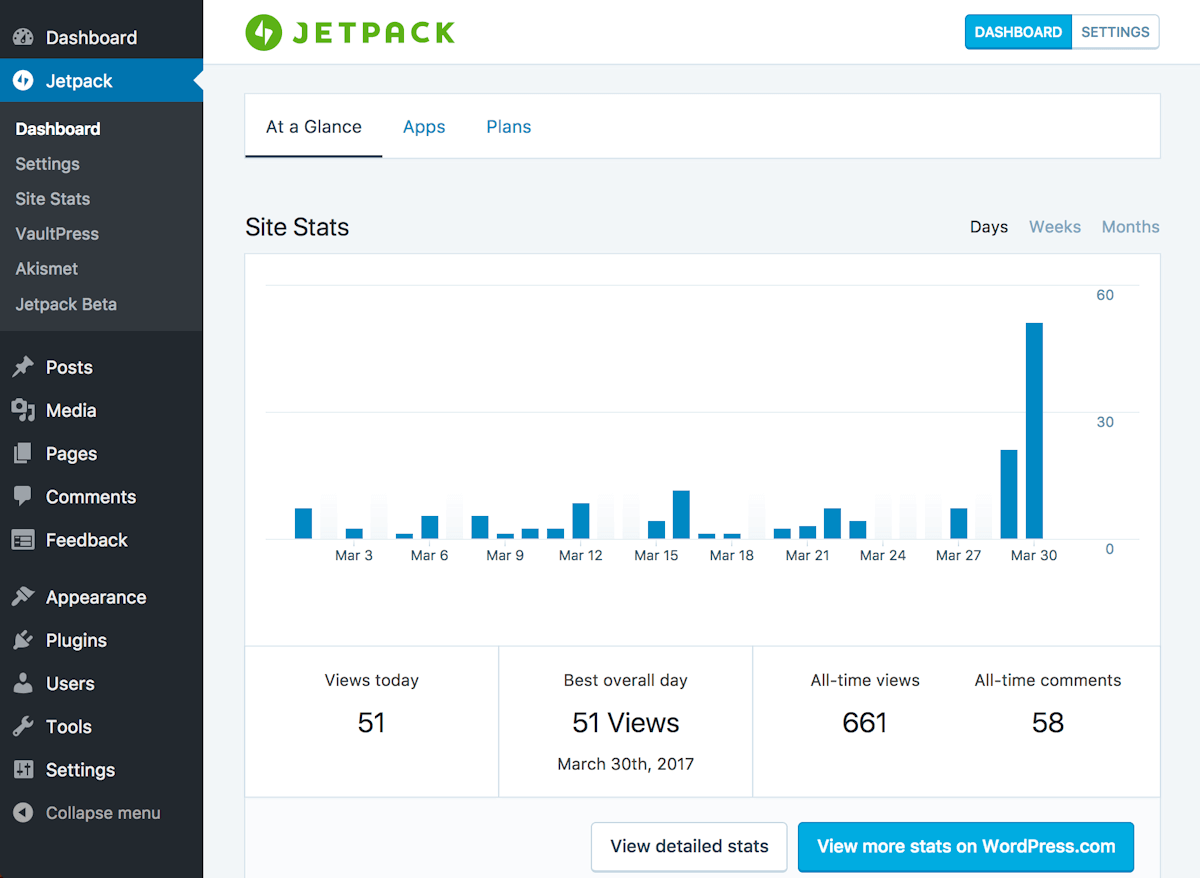1200x878 pixels.
Task: Click View more stats on WordPress.com
Action: pos(966,847)
